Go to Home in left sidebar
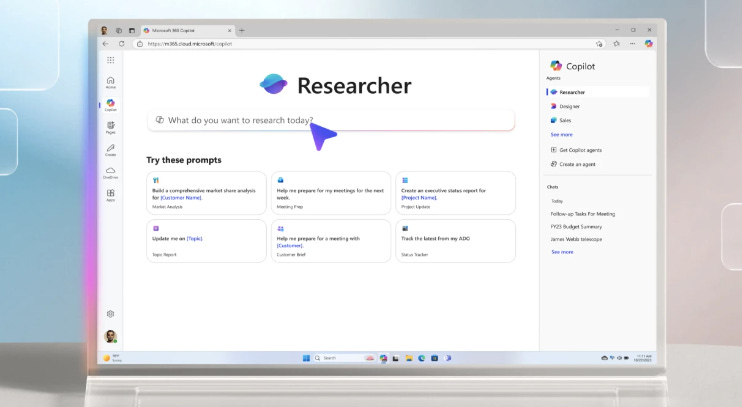This screenshot has height=407, width=742. pos(110,82)
